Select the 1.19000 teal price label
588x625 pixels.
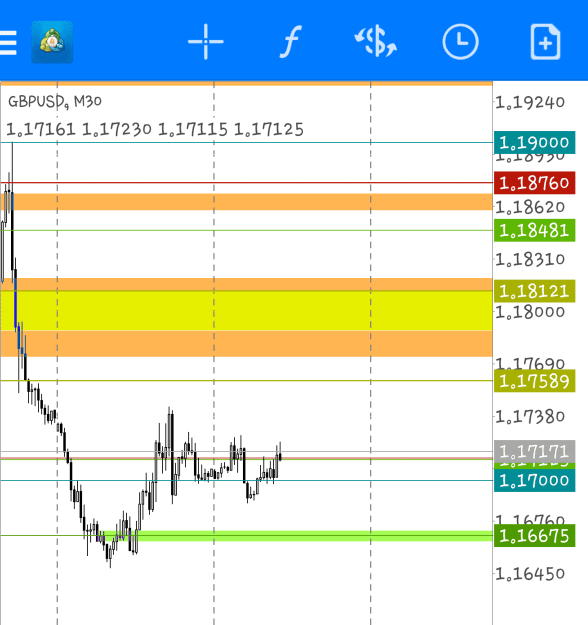click(534, 142)
